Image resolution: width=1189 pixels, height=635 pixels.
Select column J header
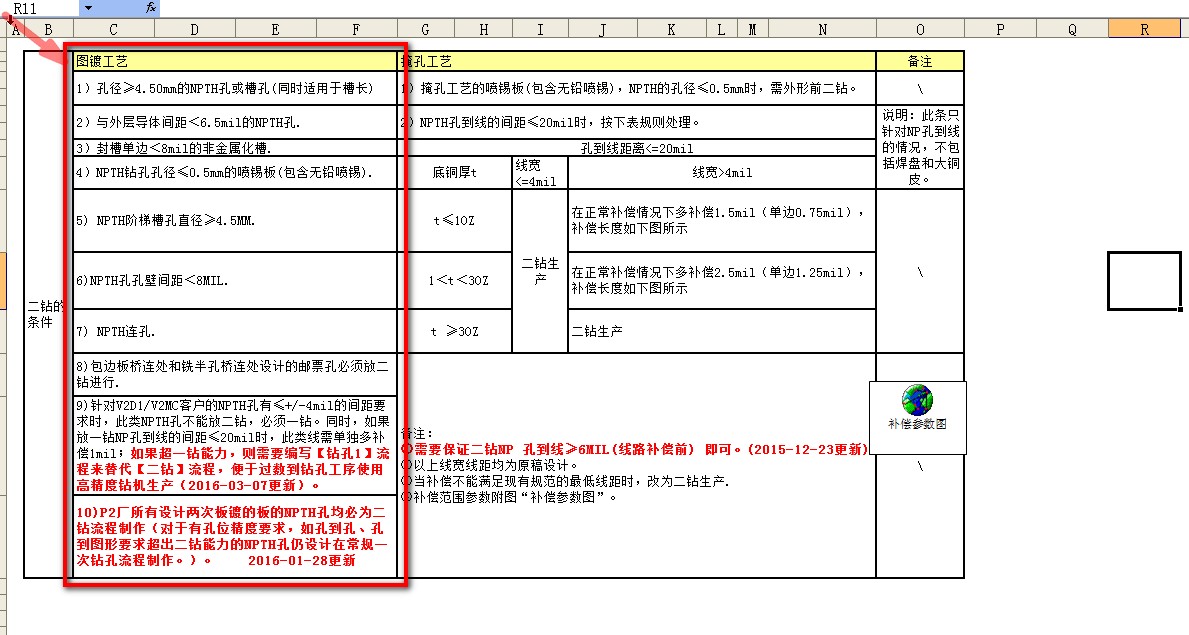(602, 29)
